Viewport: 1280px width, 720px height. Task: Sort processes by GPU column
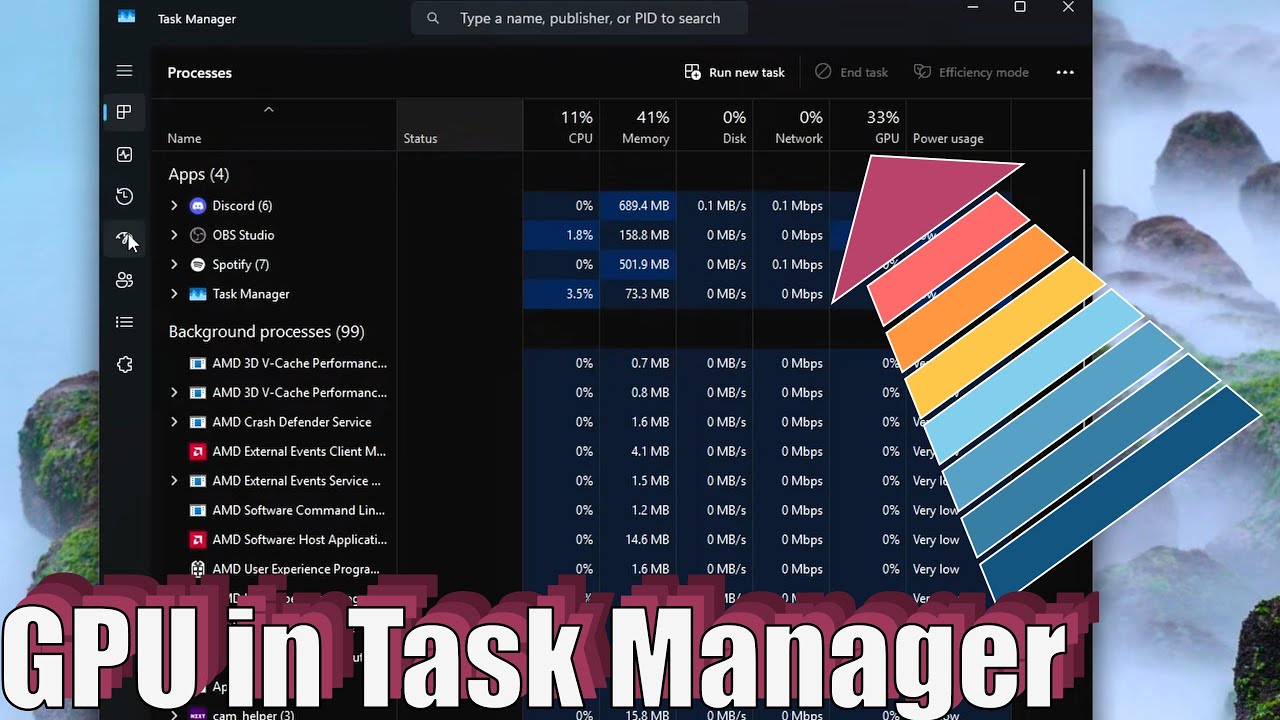(x=868, y=126)
